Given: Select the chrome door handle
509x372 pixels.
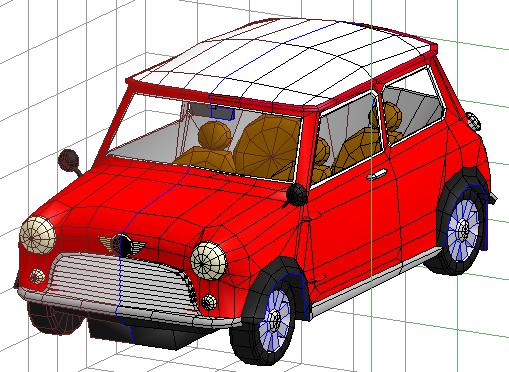Looking at the screenshot, I should [x=377, y=174].
